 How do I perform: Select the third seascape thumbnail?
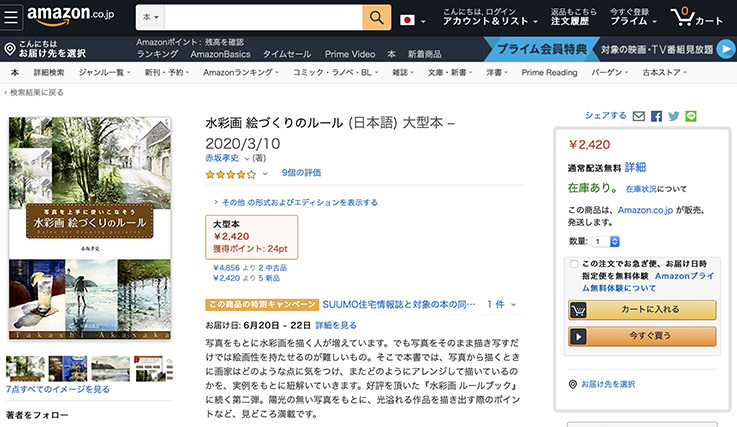pos(110,368)
